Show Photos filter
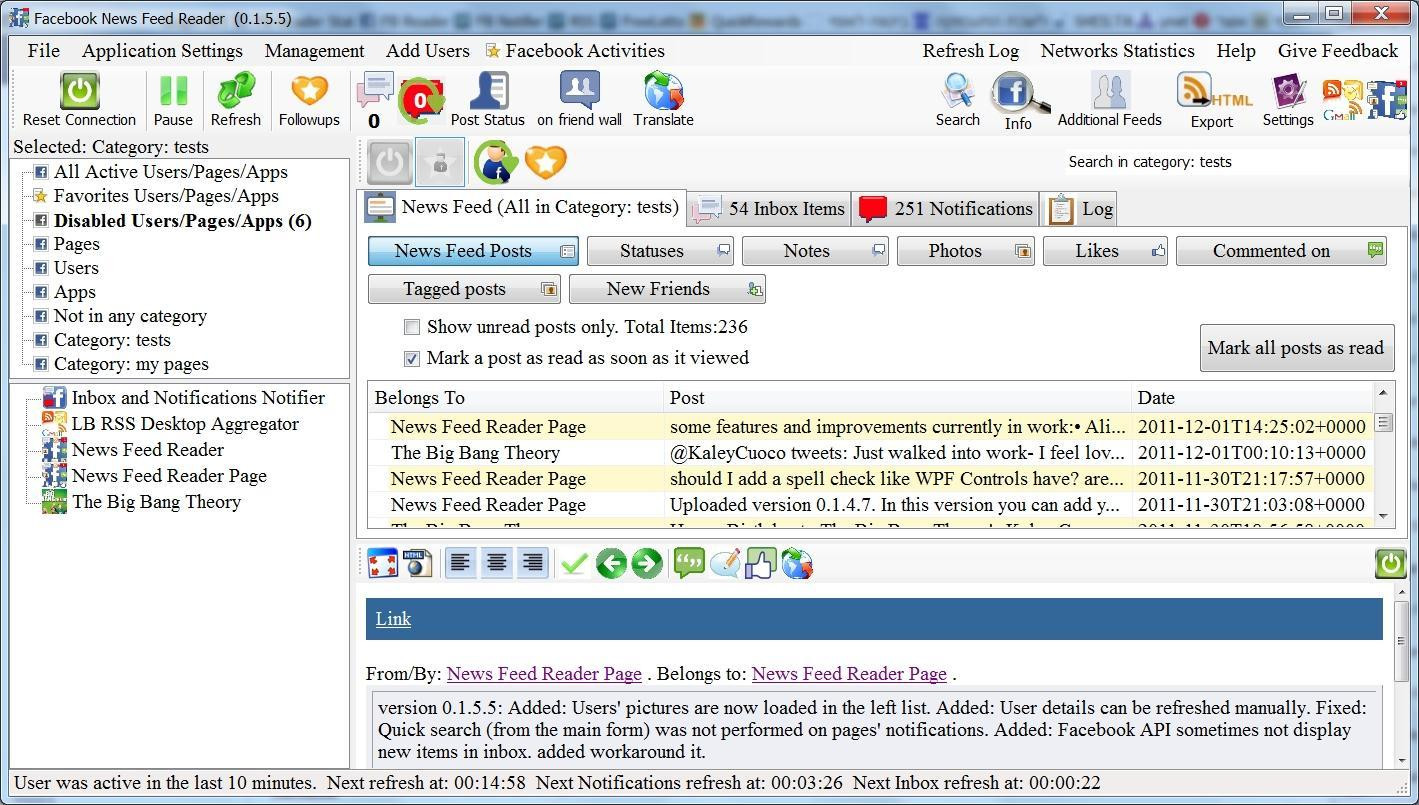 tap(965, 251)
